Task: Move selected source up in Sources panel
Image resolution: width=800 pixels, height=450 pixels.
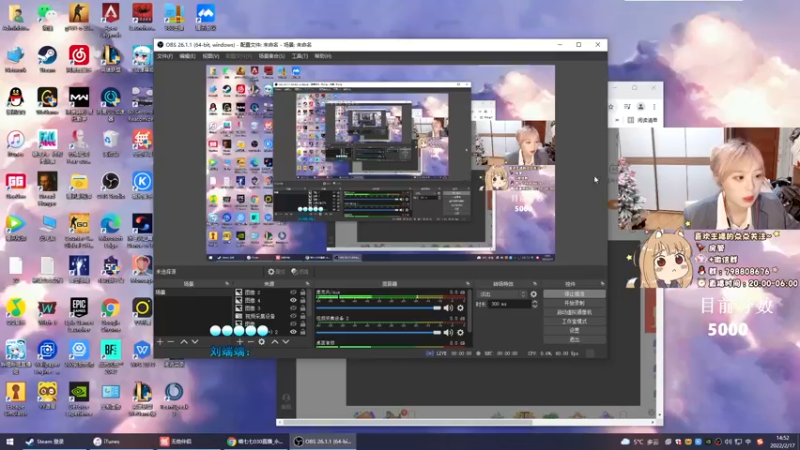Action: (274, 341)
